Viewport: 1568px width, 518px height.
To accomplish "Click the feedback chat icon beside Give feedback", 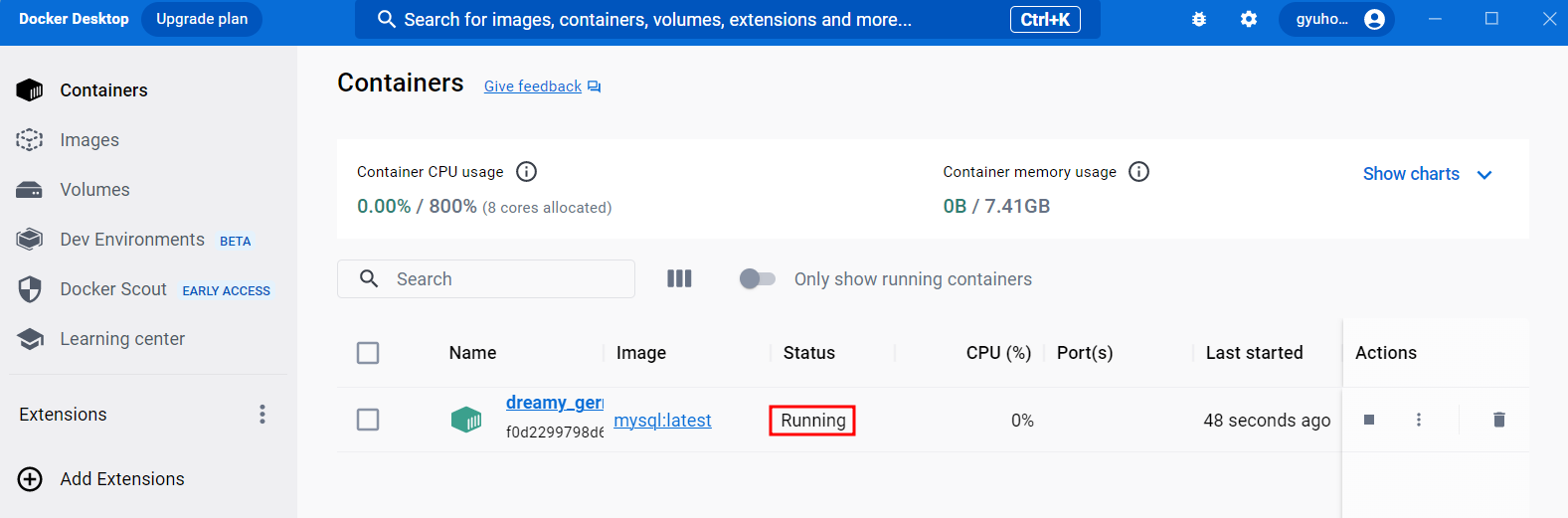I will 594,86.
